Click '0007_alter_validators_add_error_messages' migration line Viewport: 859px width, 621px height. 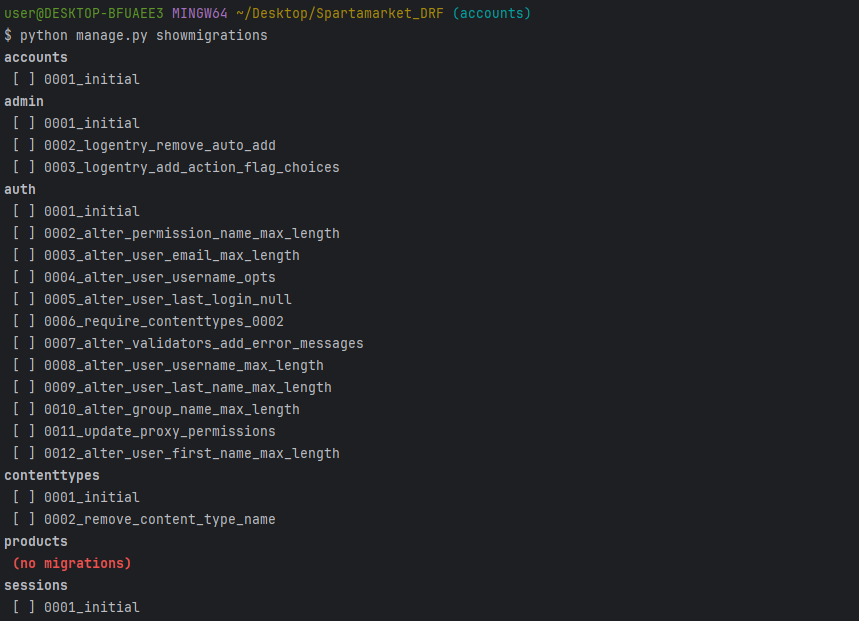(x=204, y=343)
